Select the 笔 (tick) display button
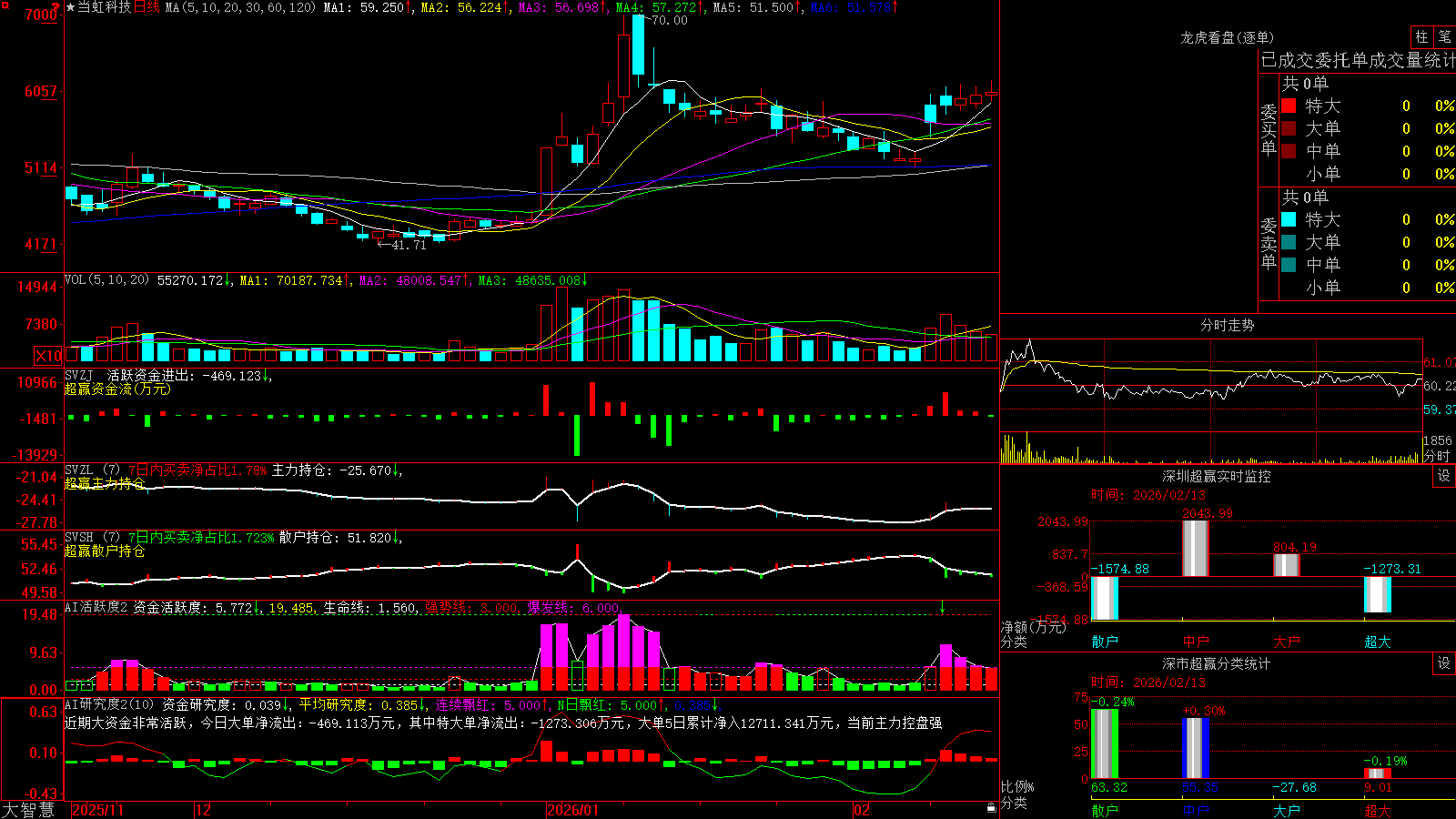This screenshot has width=1456, height=819. (1445, 36)
